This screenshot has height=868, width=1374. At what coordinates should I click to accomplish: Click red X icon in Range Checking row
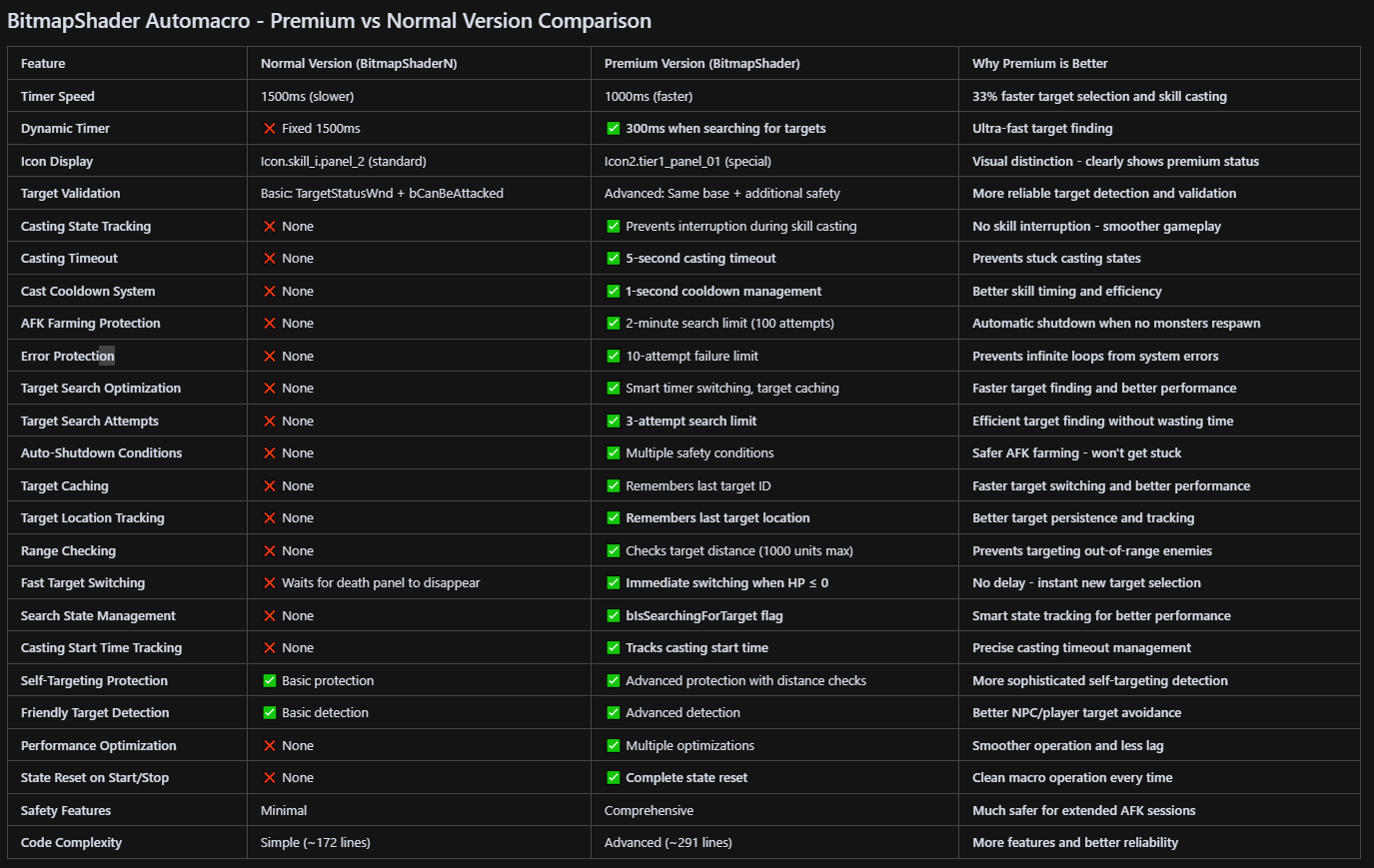[x=270, y=551]
